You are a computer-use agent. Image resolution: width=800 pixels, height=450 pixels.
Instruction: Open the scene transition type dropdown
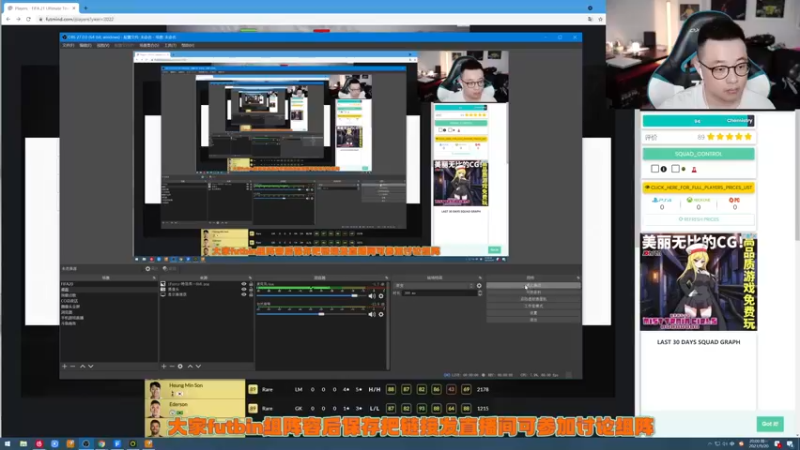tap(434, 286)
